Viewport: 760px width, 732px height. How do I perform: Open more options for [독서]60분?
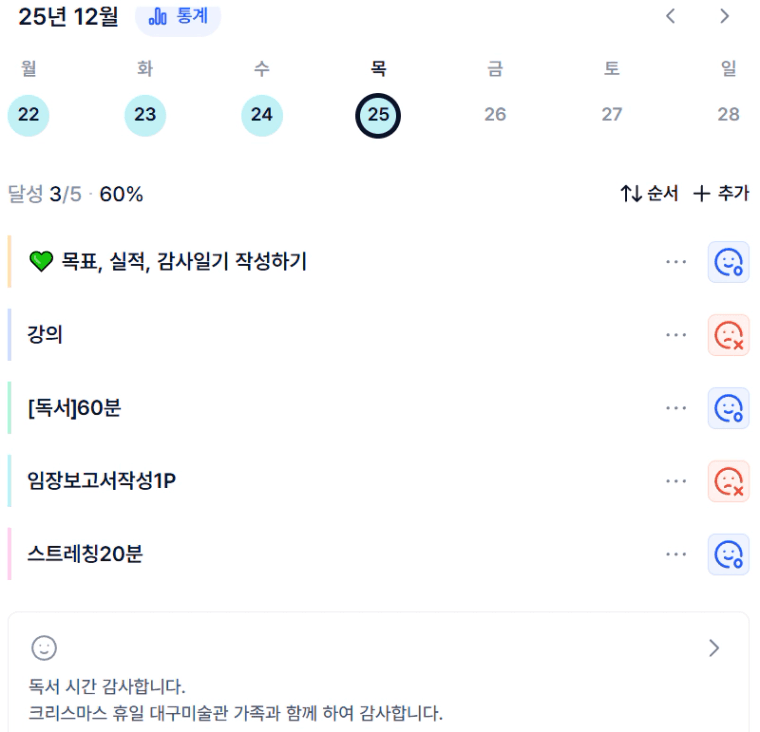click(x=676, y=408)
